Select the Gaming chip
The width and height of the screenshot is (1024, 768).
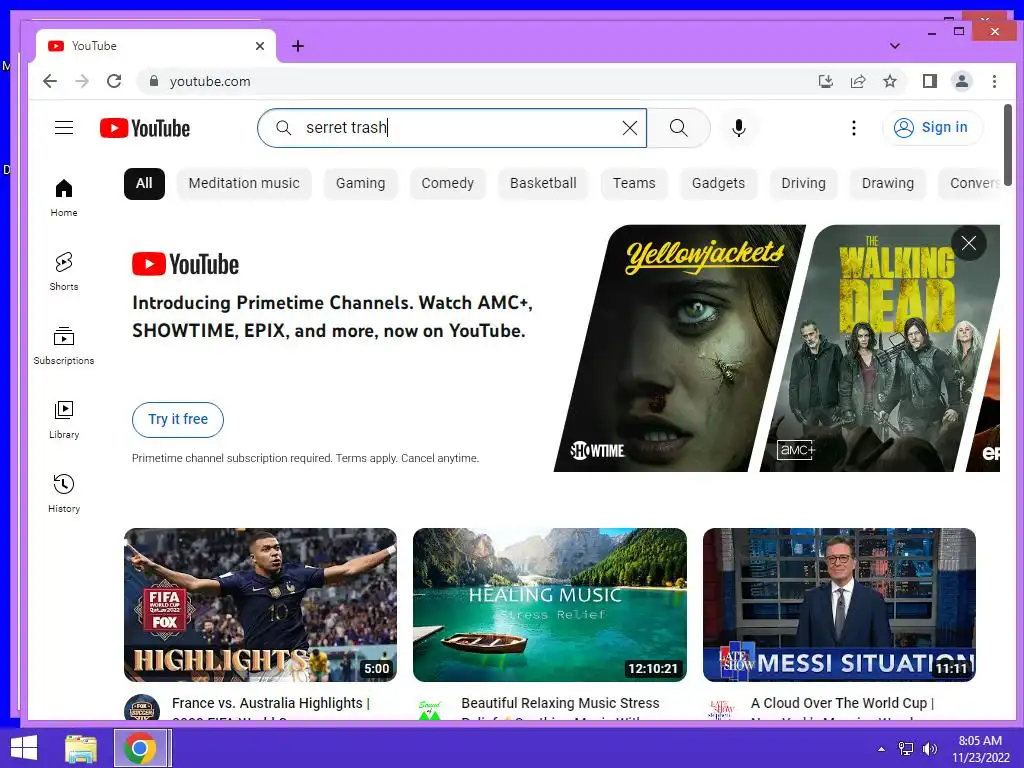click(360, 184)
